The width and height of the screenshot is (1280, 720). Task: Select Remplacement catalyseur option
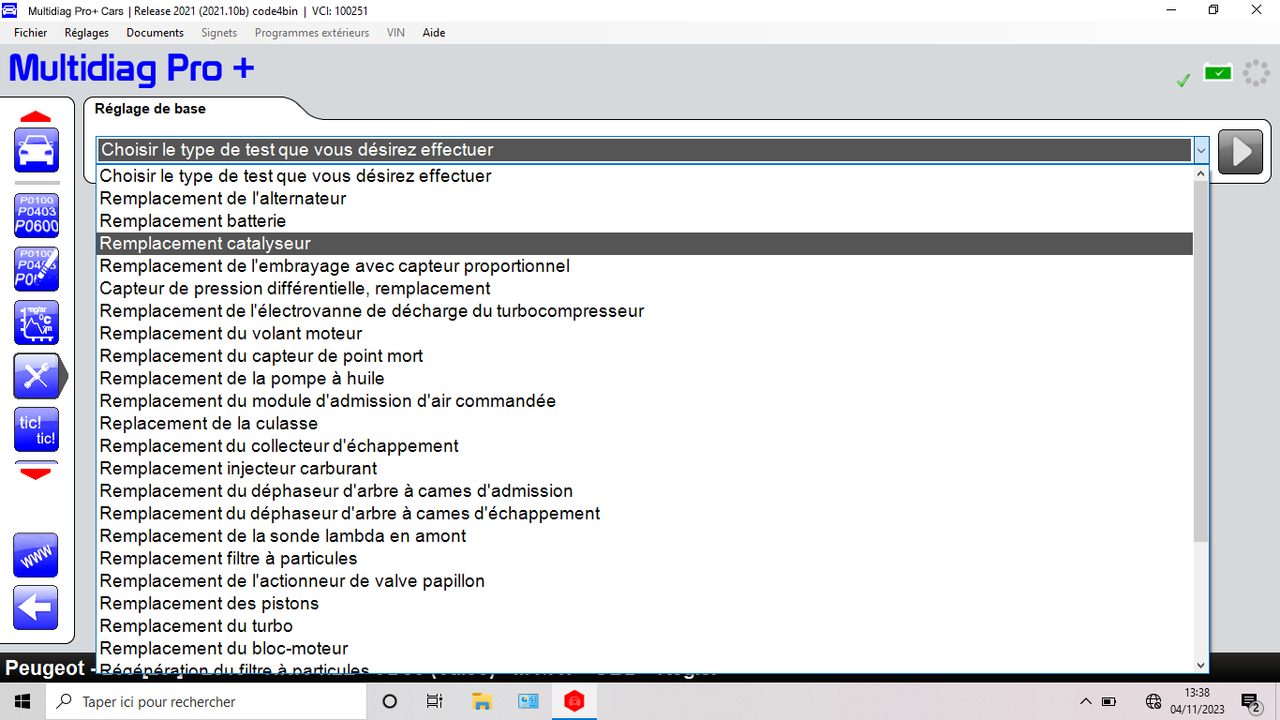pyautogui.click(x=645, y=243)
